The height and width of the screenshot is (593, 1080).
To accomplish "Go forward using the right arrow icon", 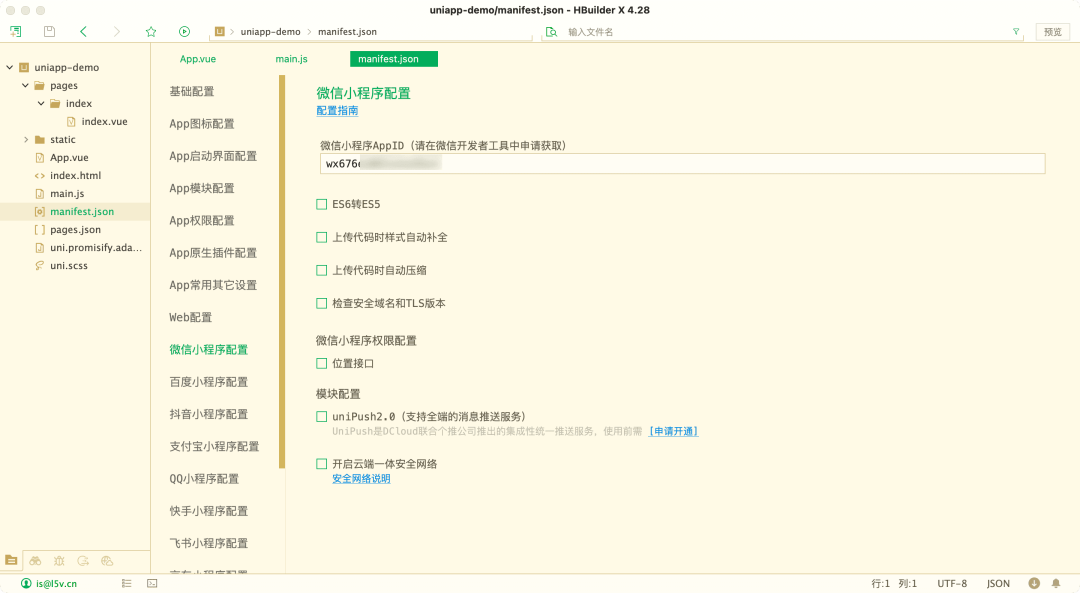I will (x=116, y=32).
